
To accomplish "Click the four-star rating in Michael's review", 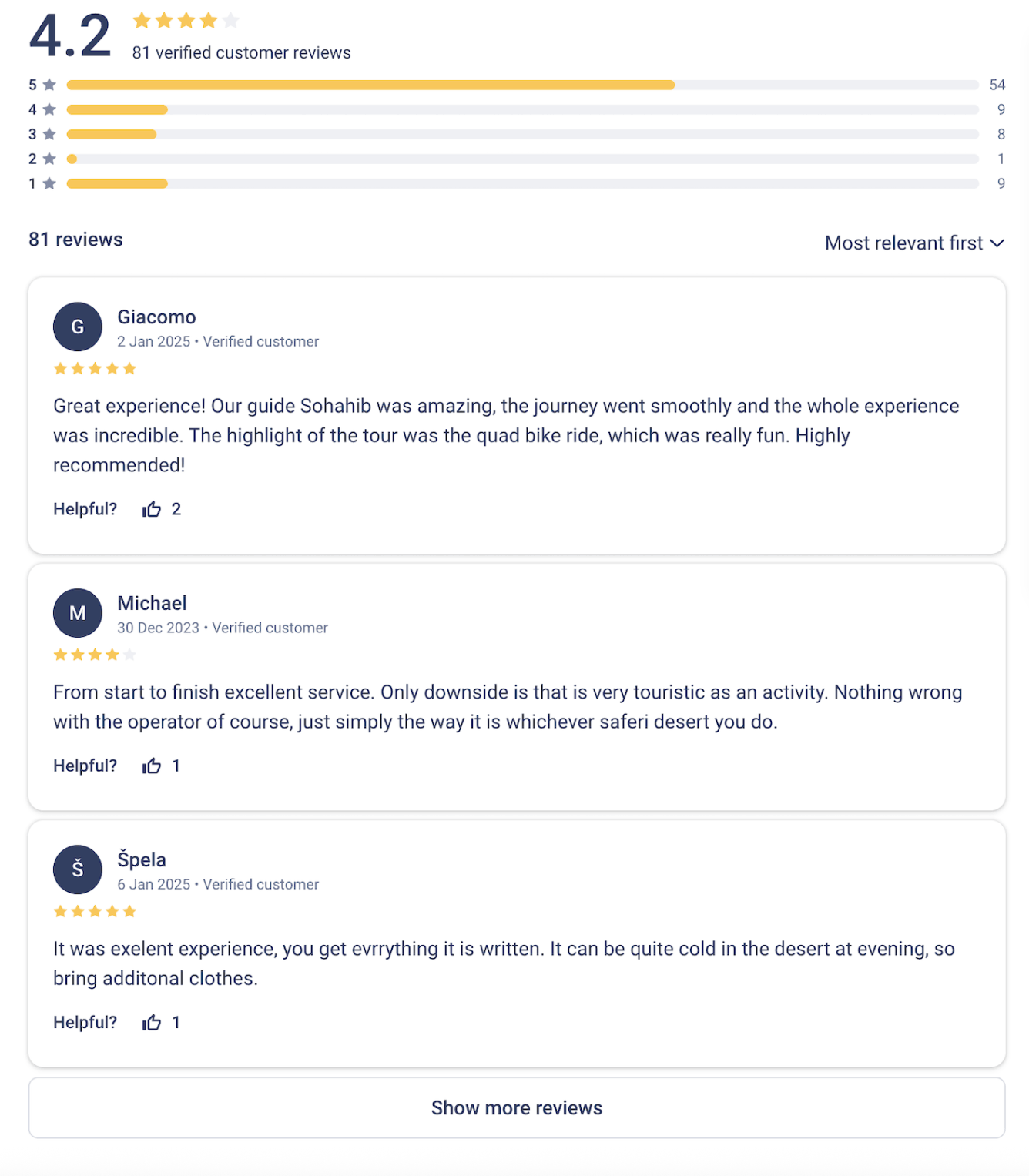I will (x=95, y=655).
